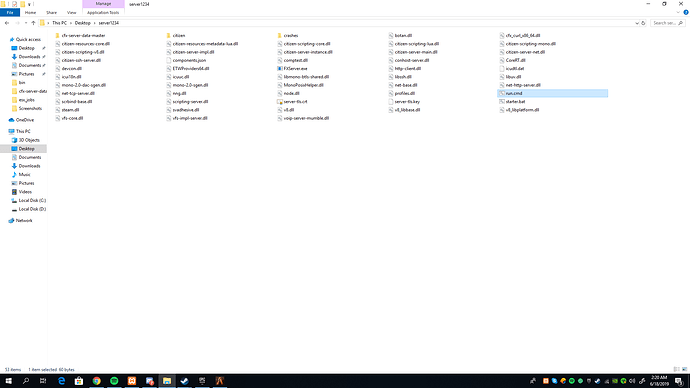The width and height of the screenshot is (690, 388).
Task: Open pinned Documents under Quick access
Action: coord(29,65)
